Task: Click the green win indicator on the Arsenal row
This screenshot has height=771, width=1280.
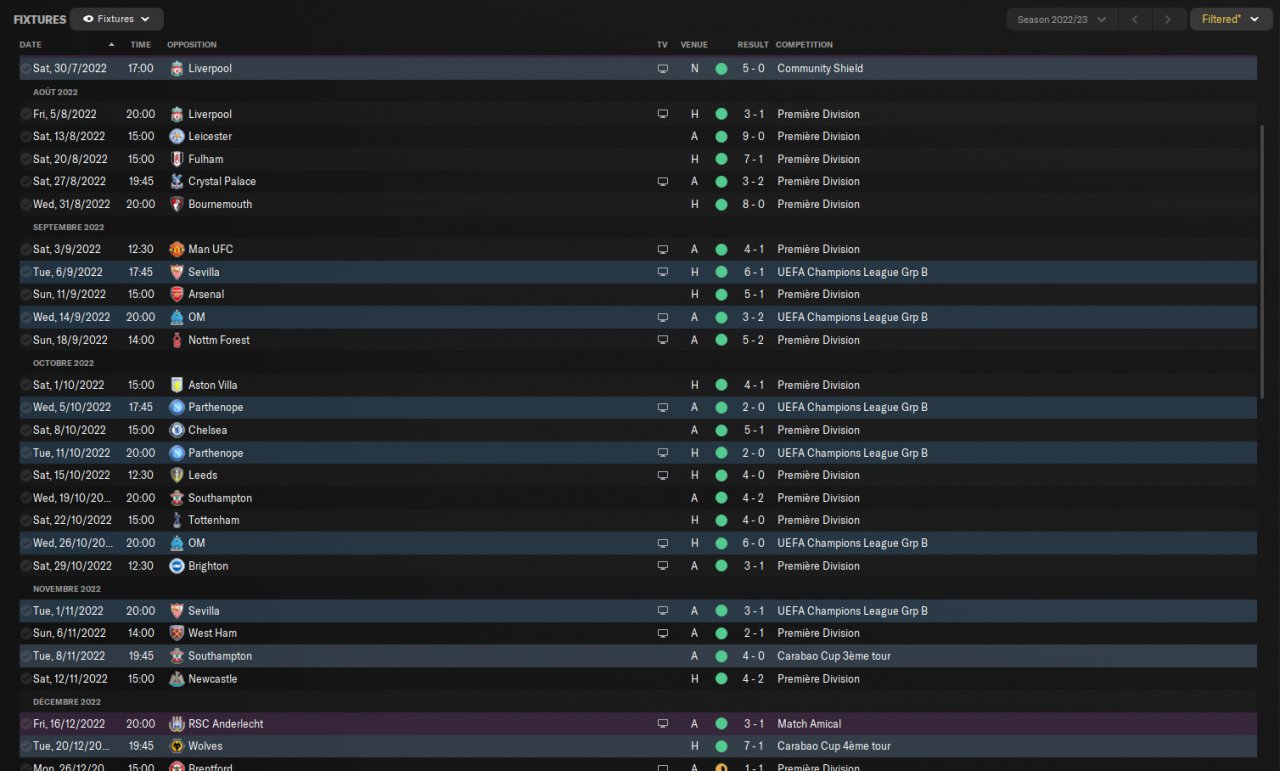Action: [x=721, y=294]
